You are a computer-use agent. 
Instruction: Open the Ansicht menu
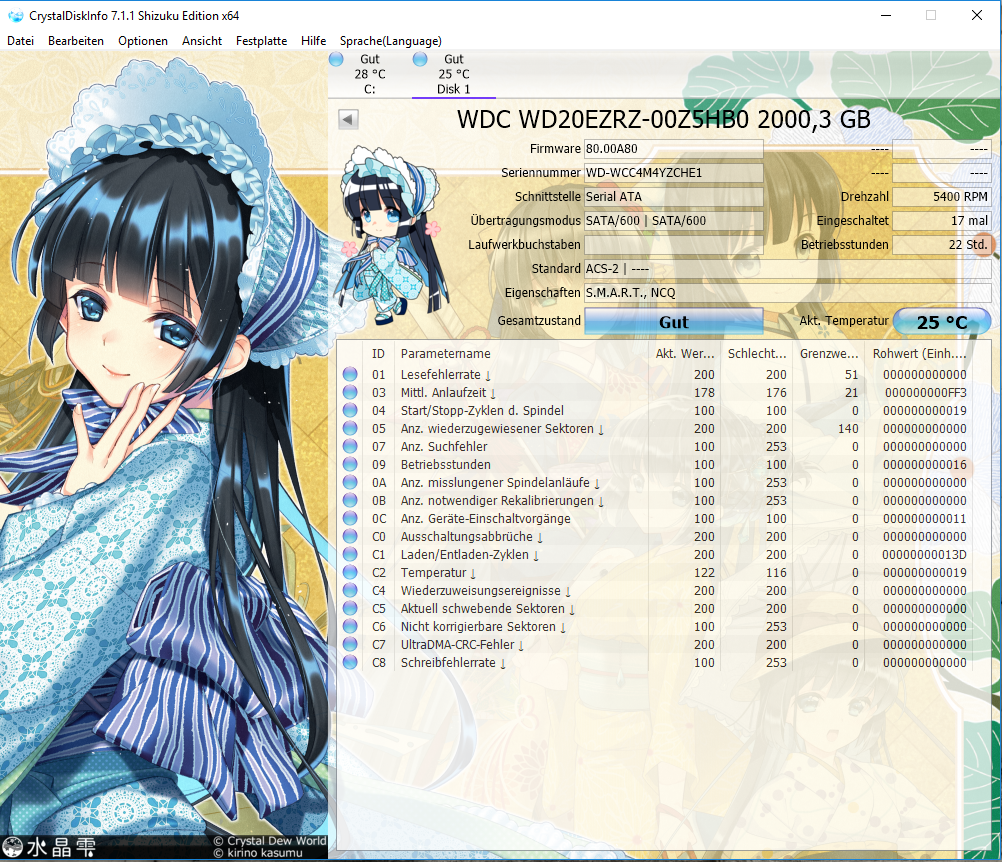click(202, 41)
